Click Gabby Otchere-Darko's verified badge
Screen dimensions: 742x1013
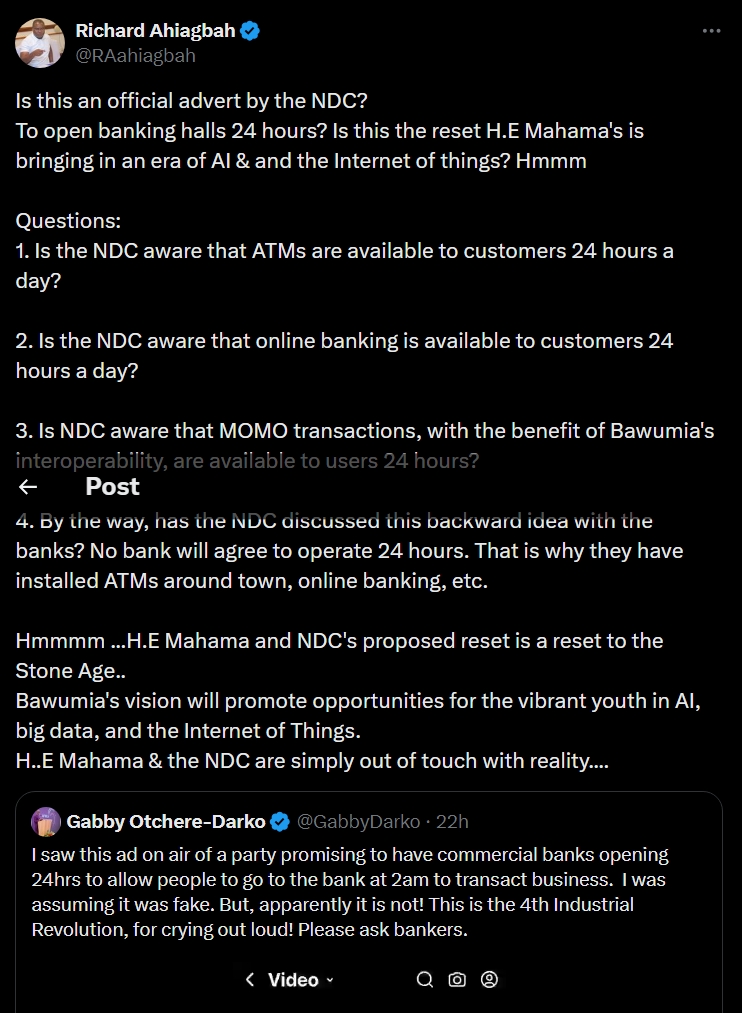click(281, 822)
